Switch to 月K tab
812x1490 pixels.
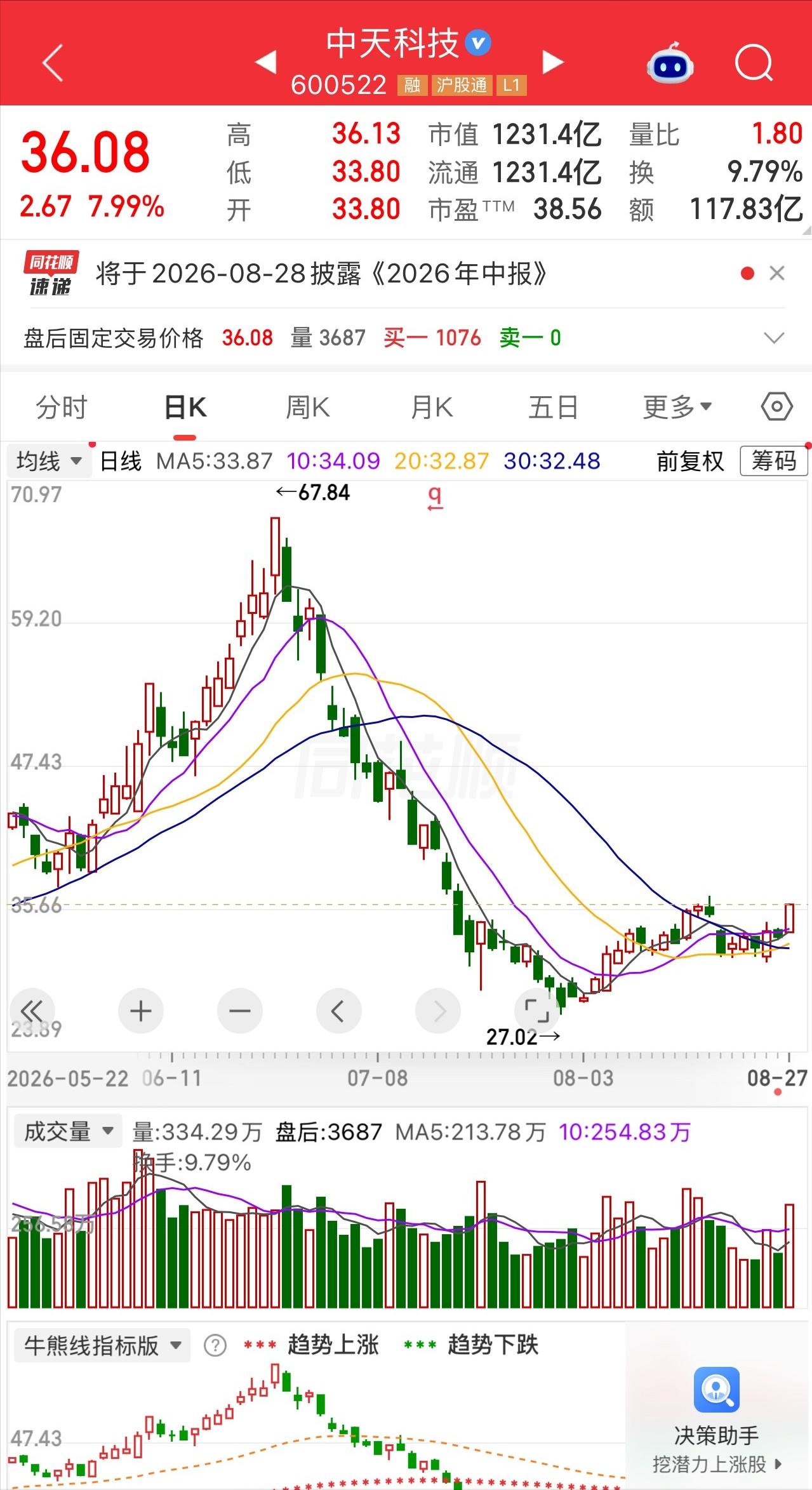click(x=432, y=407)
